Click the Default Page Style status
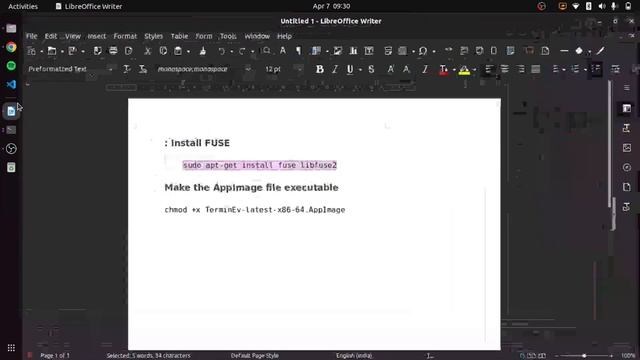The image size is (640, 360). [255, 356]
